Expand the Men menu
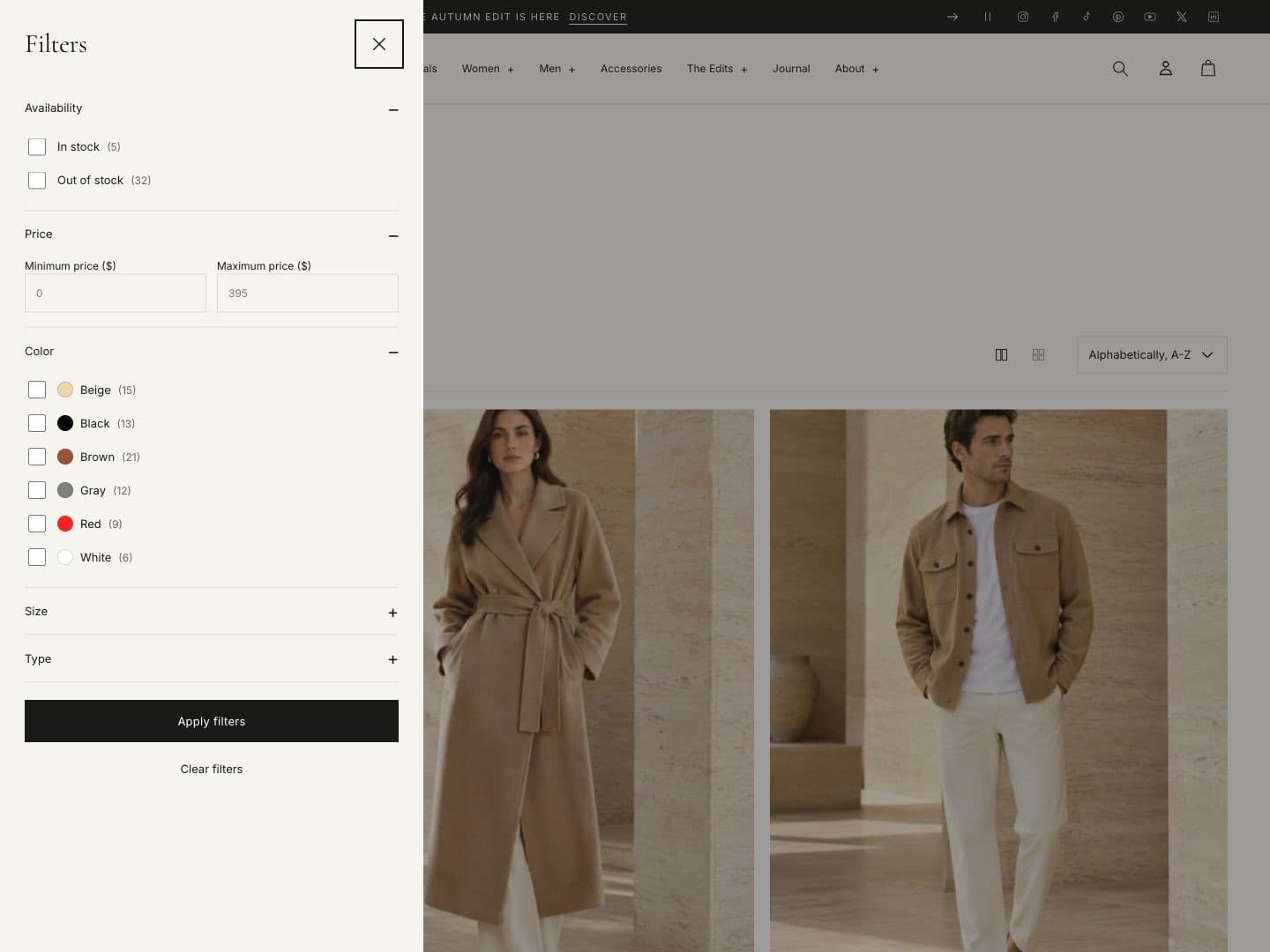This screenshot has height=952, width=1270. tap(557, 69)
